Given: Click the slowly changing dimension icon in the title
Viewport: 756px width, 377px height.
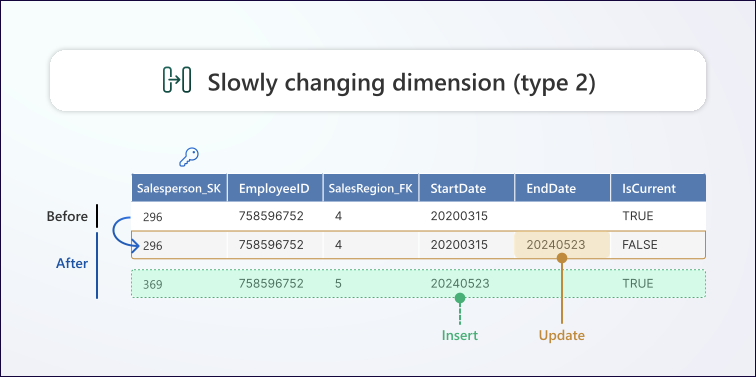Looking at the screenshot, I should click(176, 80).
